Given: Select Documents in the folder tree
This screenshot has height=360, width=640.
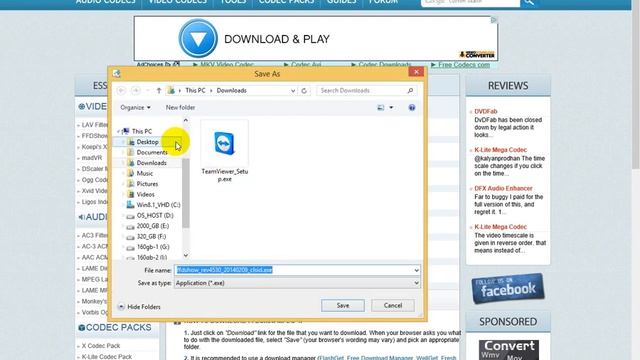Looking at the screenshot, I should coord(152,152).
